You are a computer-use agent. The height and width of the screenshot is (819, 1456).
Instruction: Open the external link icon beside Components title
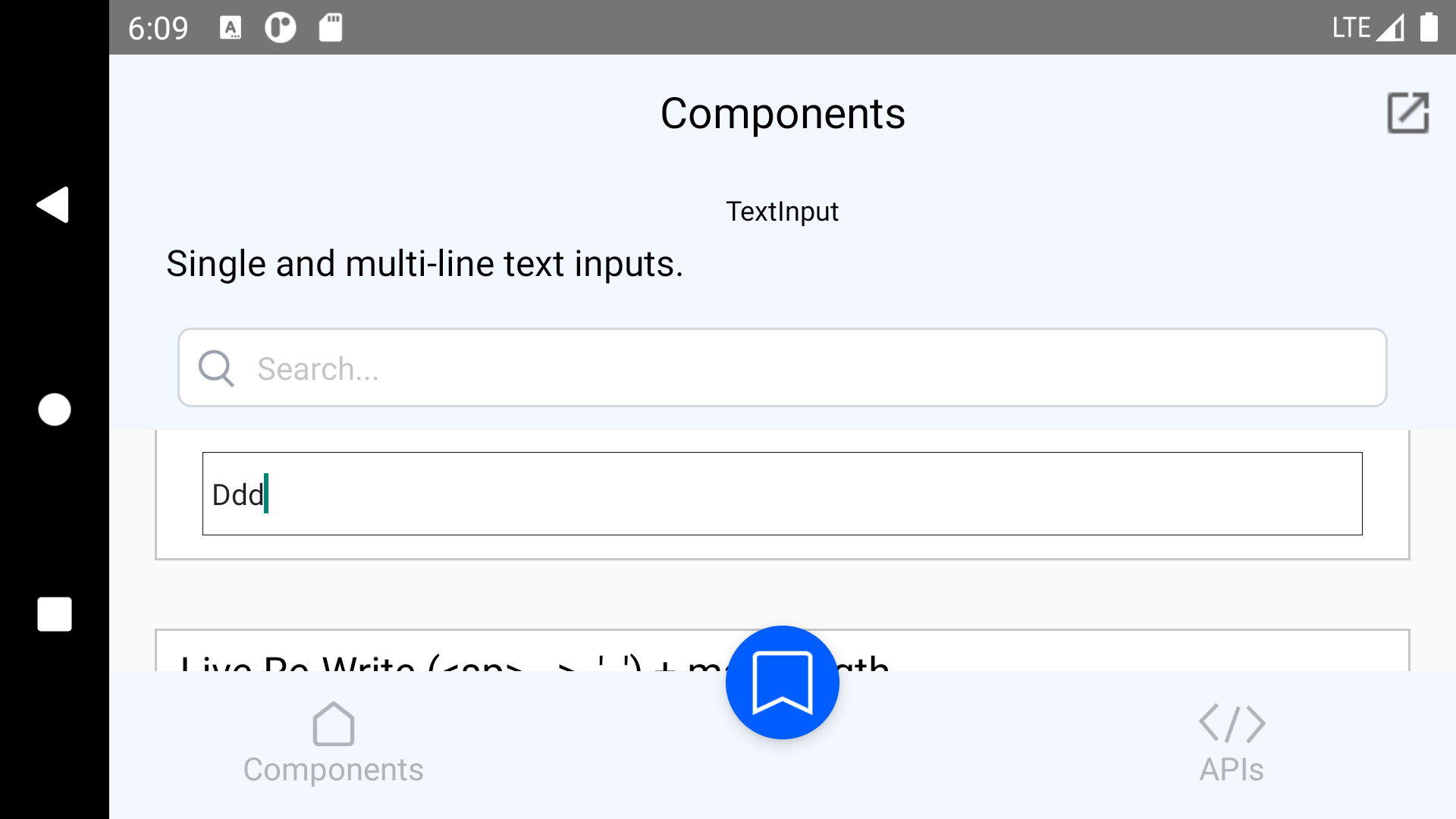point(1407,112)
